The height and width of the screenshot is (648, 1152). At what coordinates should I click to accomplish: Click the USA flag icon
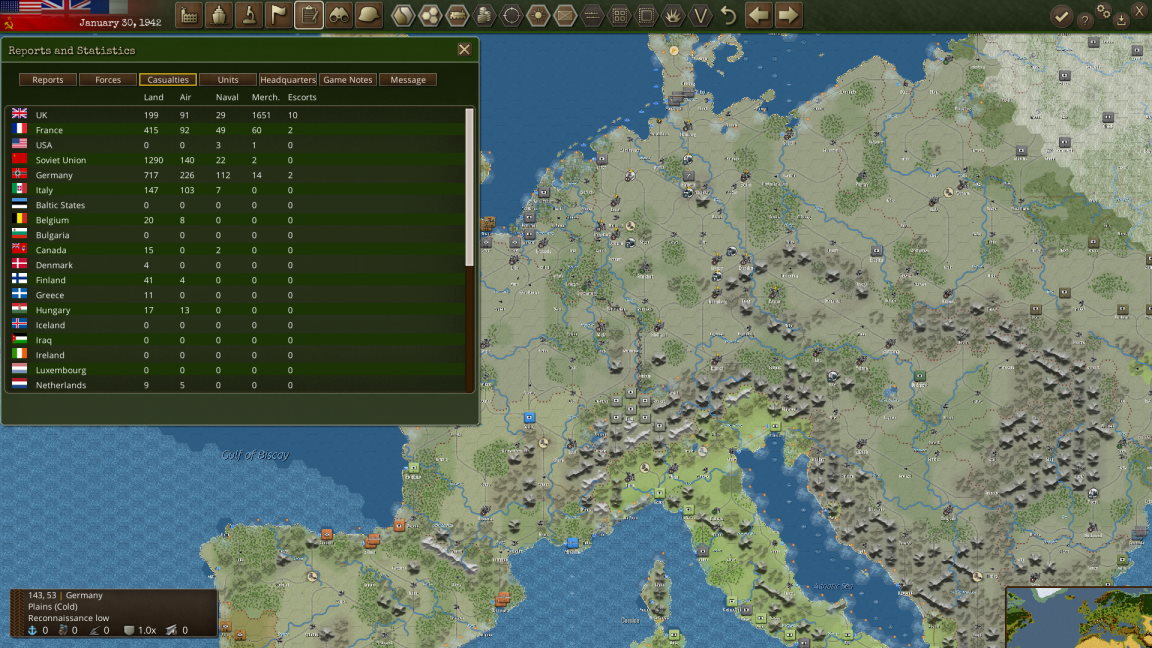point(20,144)
